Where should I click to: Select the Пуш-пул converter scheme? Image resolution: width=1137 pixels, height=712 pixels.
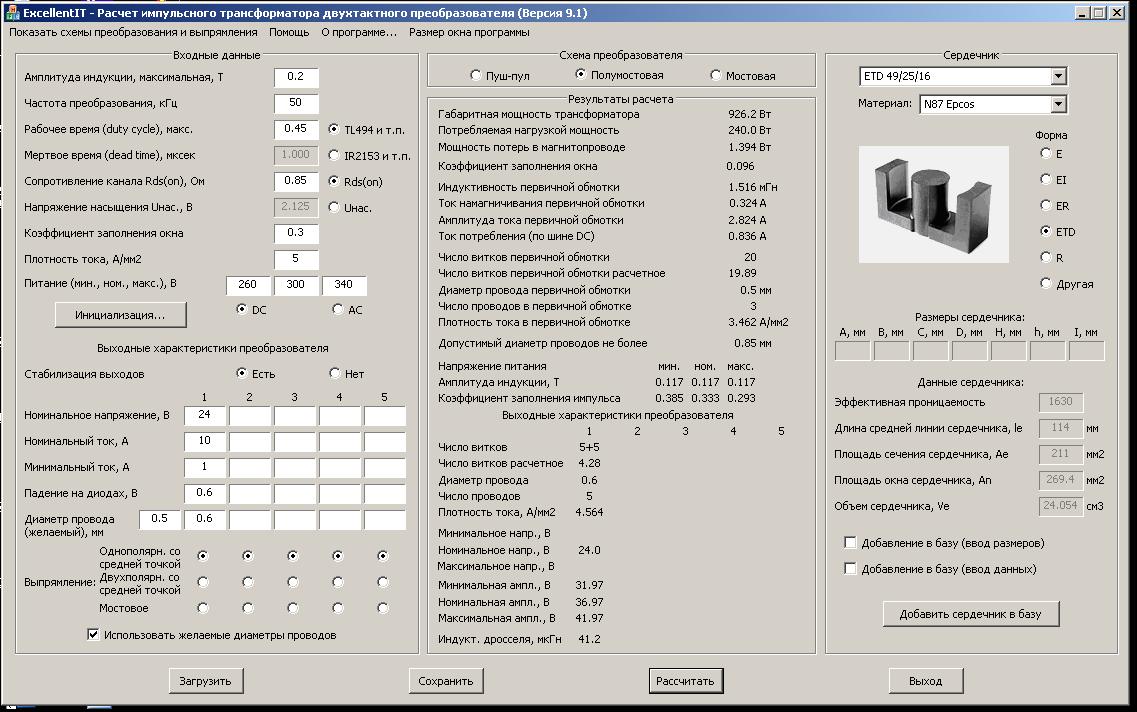476,75
